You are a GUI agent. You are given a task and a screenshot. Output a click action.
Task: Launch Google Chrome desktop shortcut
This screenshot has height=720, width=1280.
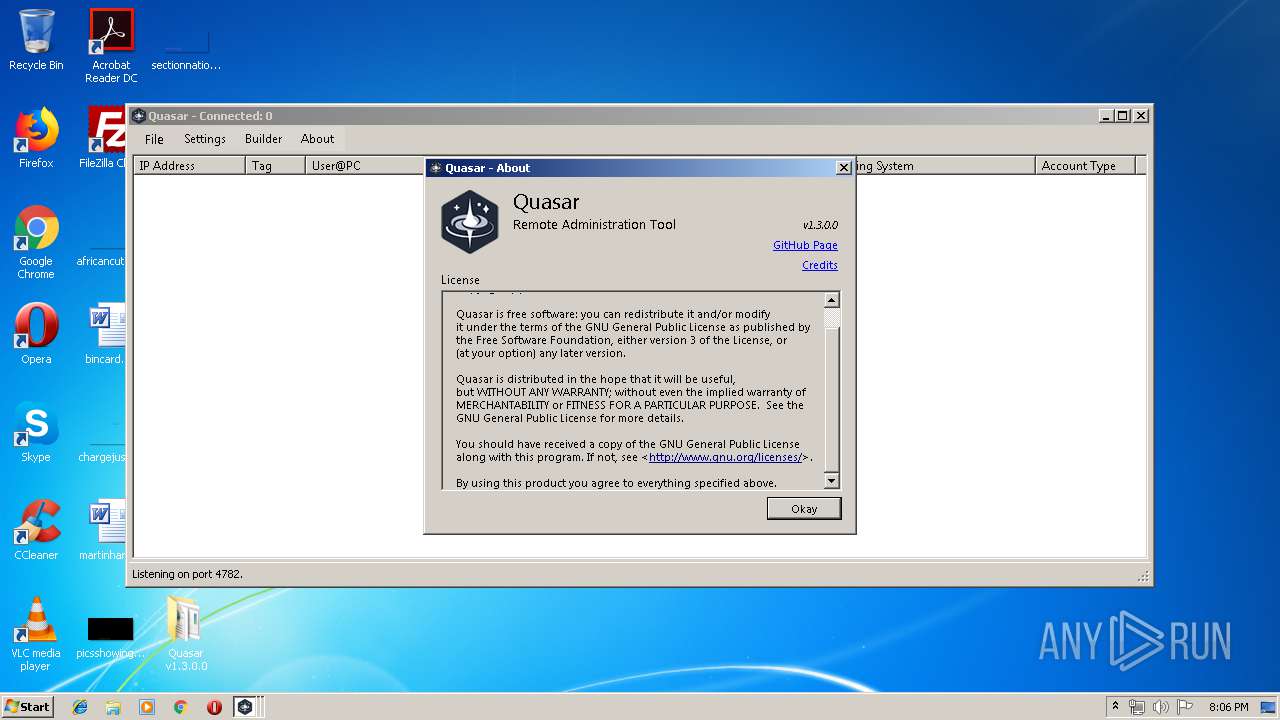click(36, 242)
